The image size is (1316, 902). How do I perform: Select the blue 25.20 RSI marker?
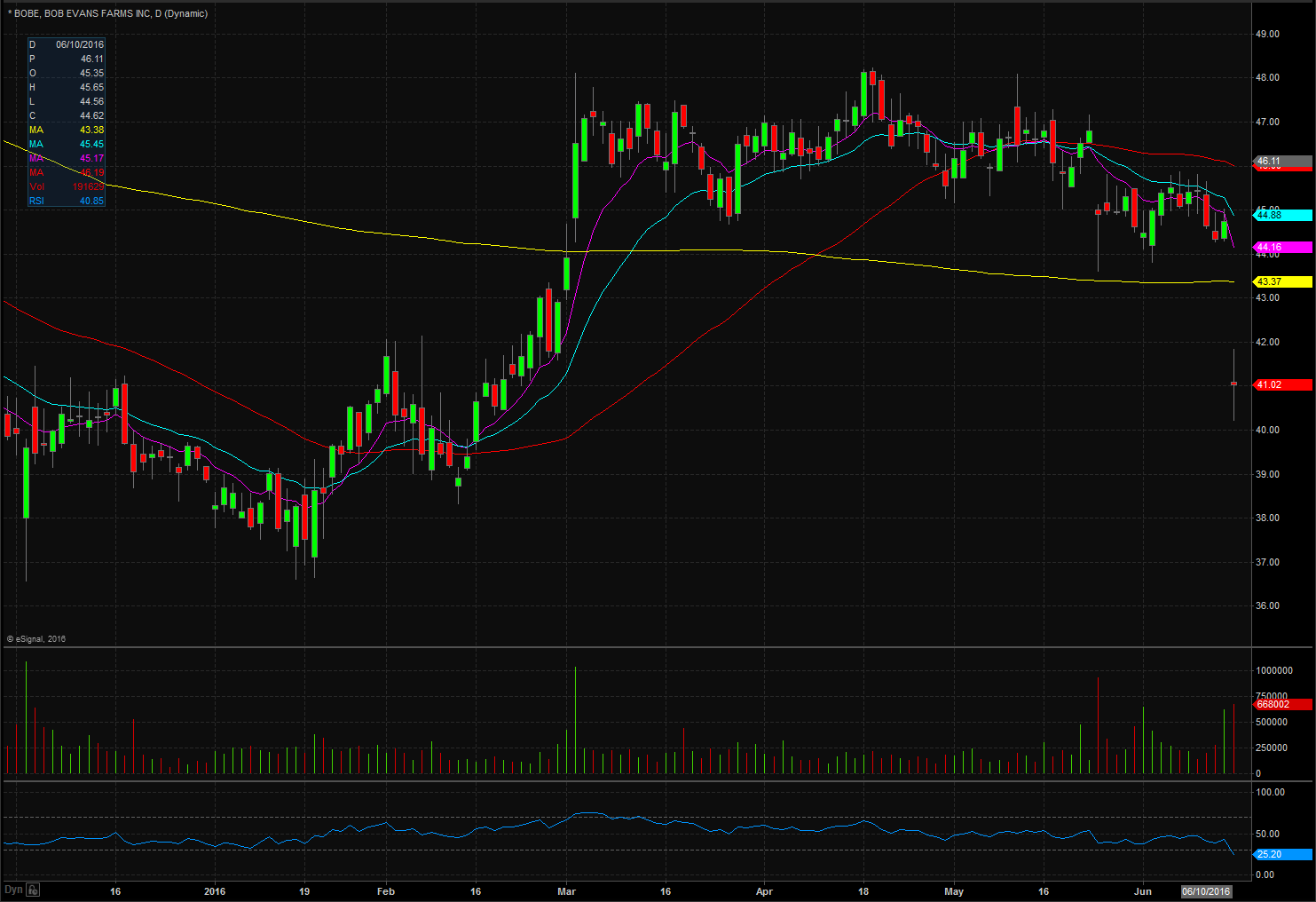click(1282, 854)
